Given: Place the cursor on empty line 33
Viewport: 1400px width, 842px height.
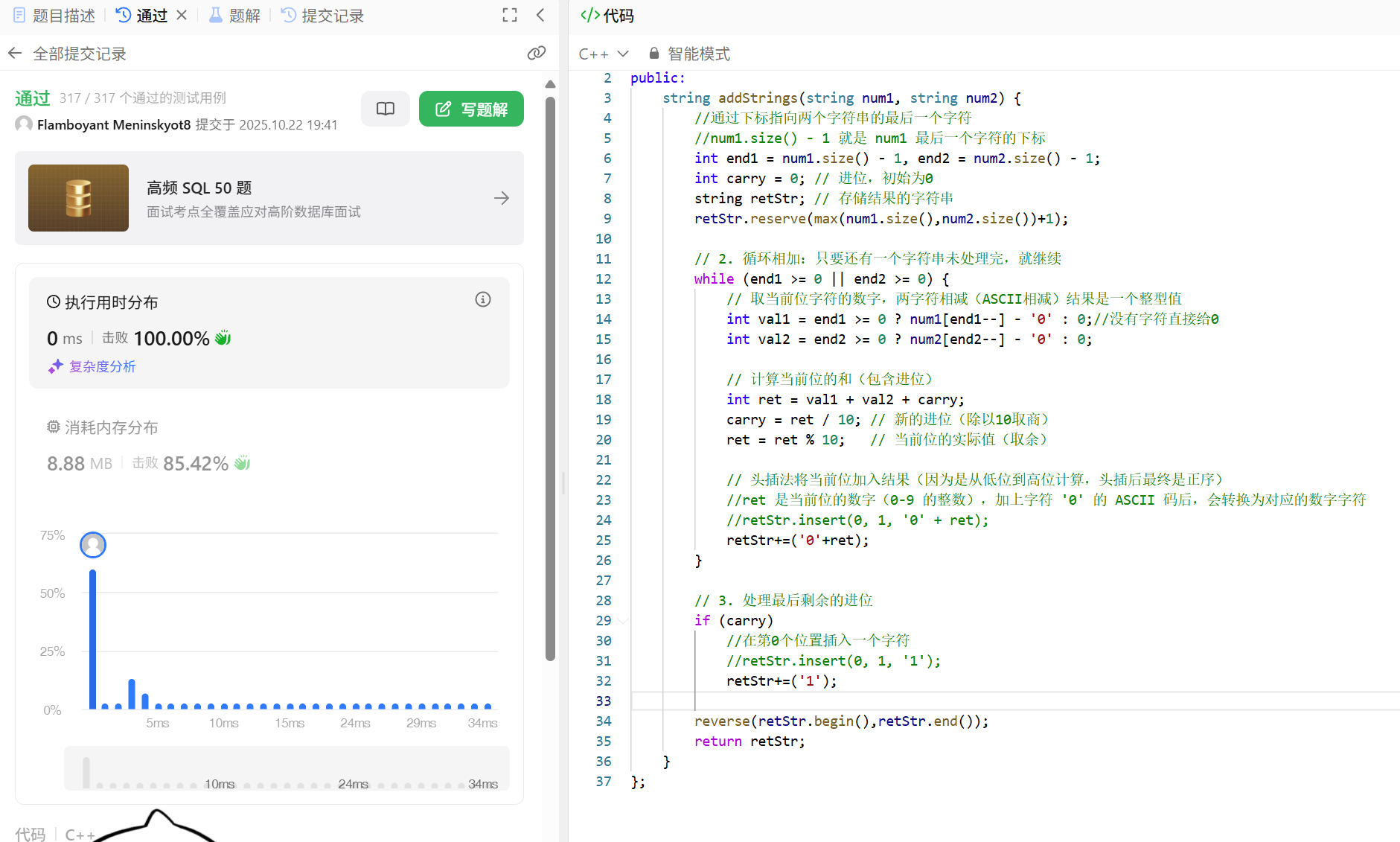Looking at the screenshot, I should 1015,701.
